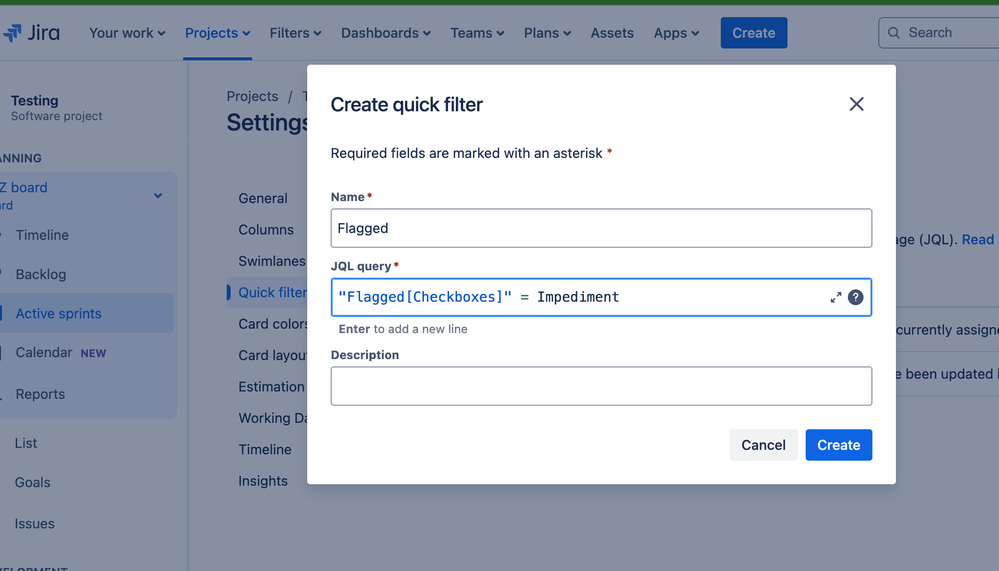Screen dimensions: 999x571
Task: Open Backlog in the sidebar
Action: tap(41, 275)
